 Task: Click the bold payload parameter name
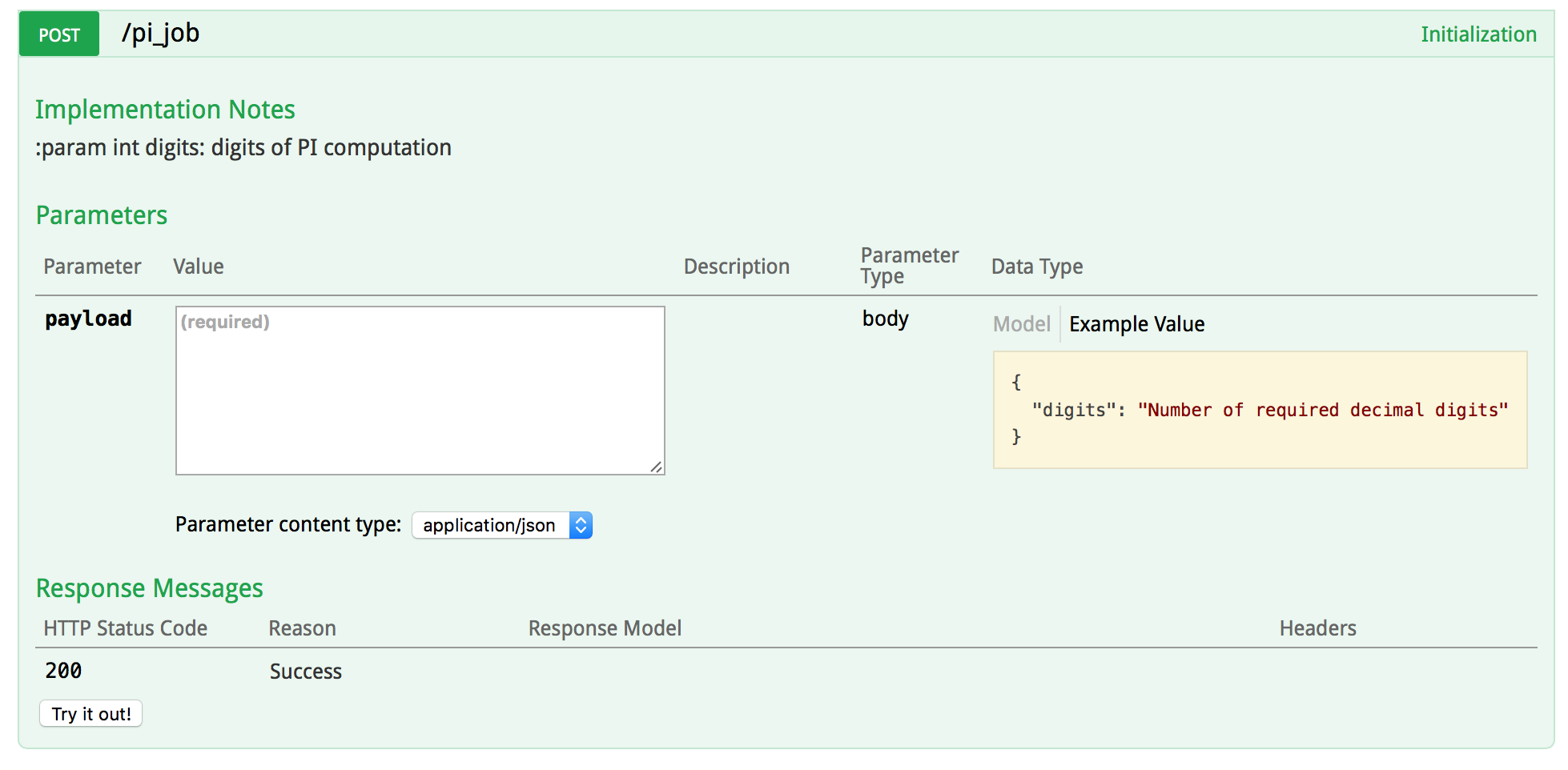tap(88, 319)
